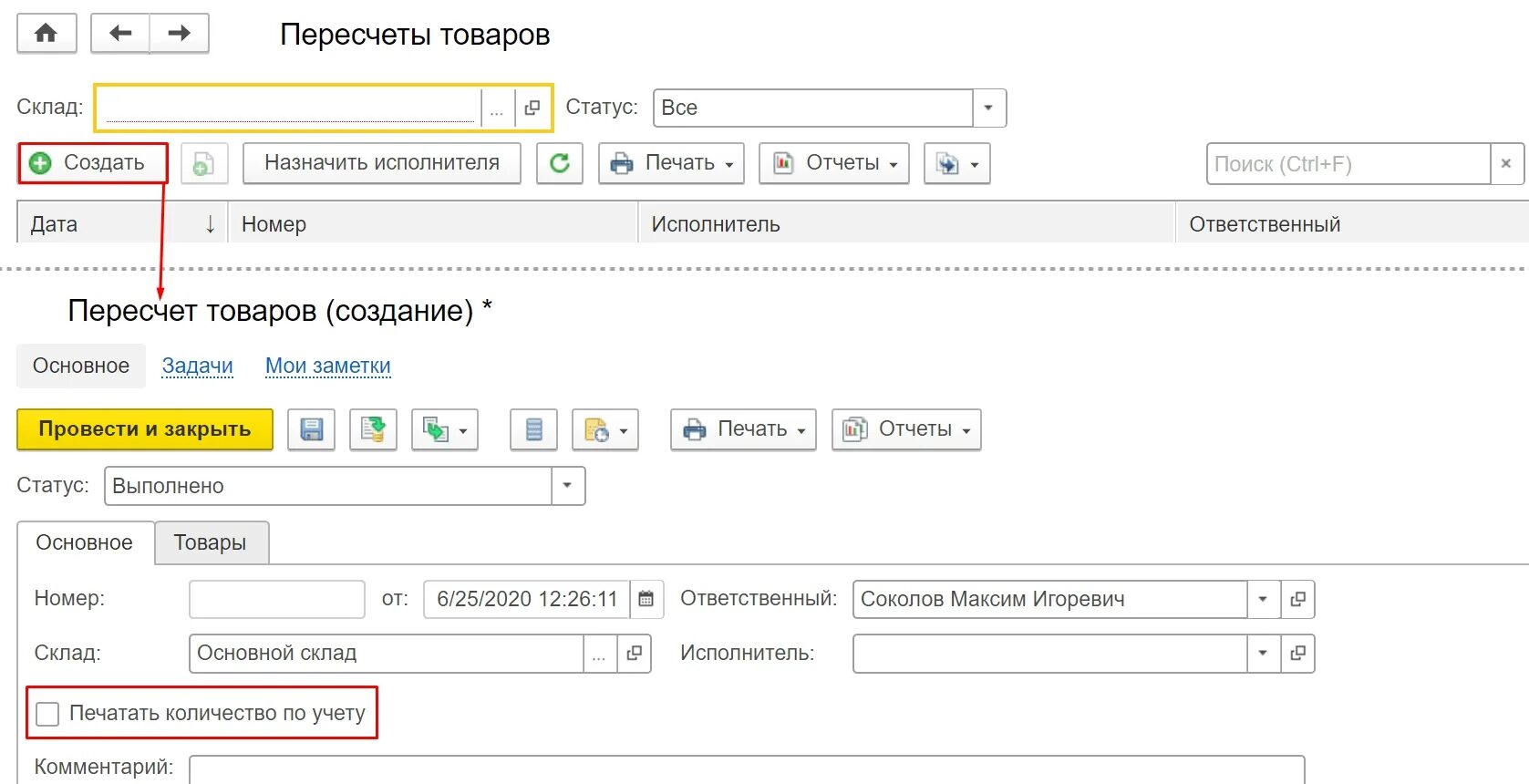Go to the home page icon
Viewport: 1529px width, 784px height.
(46, 34)
